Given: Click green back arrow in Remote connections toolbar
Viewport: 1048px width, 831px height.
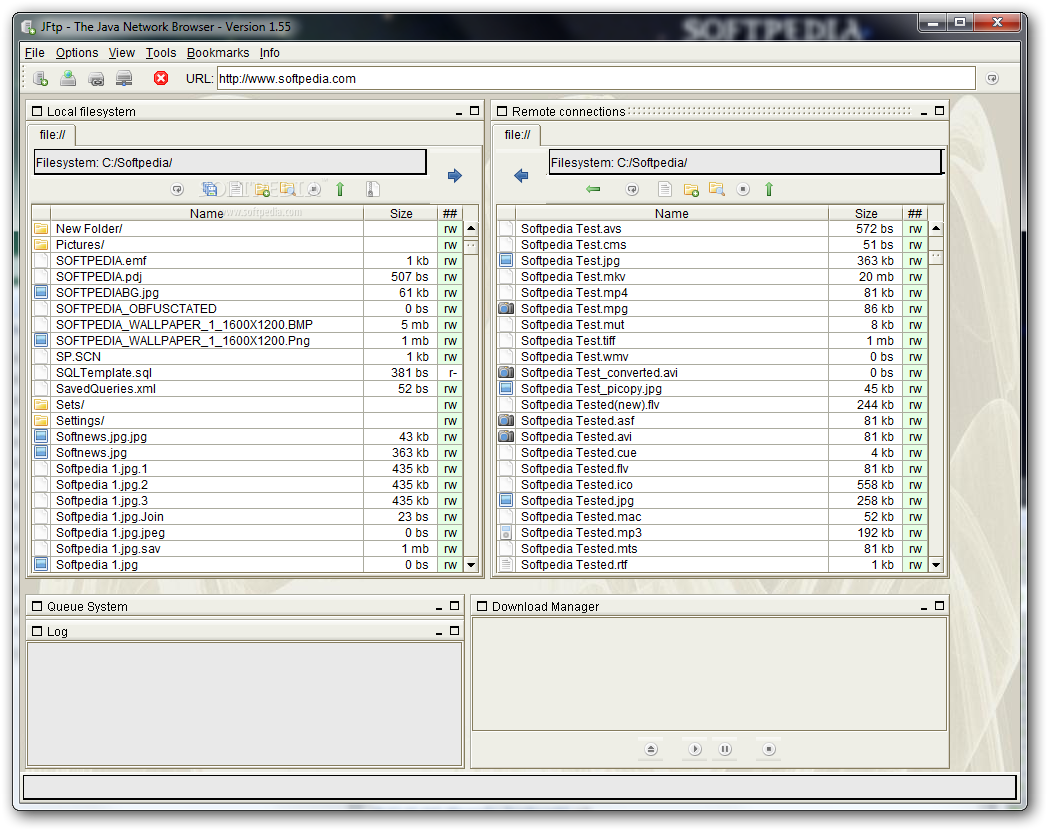Looking at the screenshot, I should pos(593,189).
